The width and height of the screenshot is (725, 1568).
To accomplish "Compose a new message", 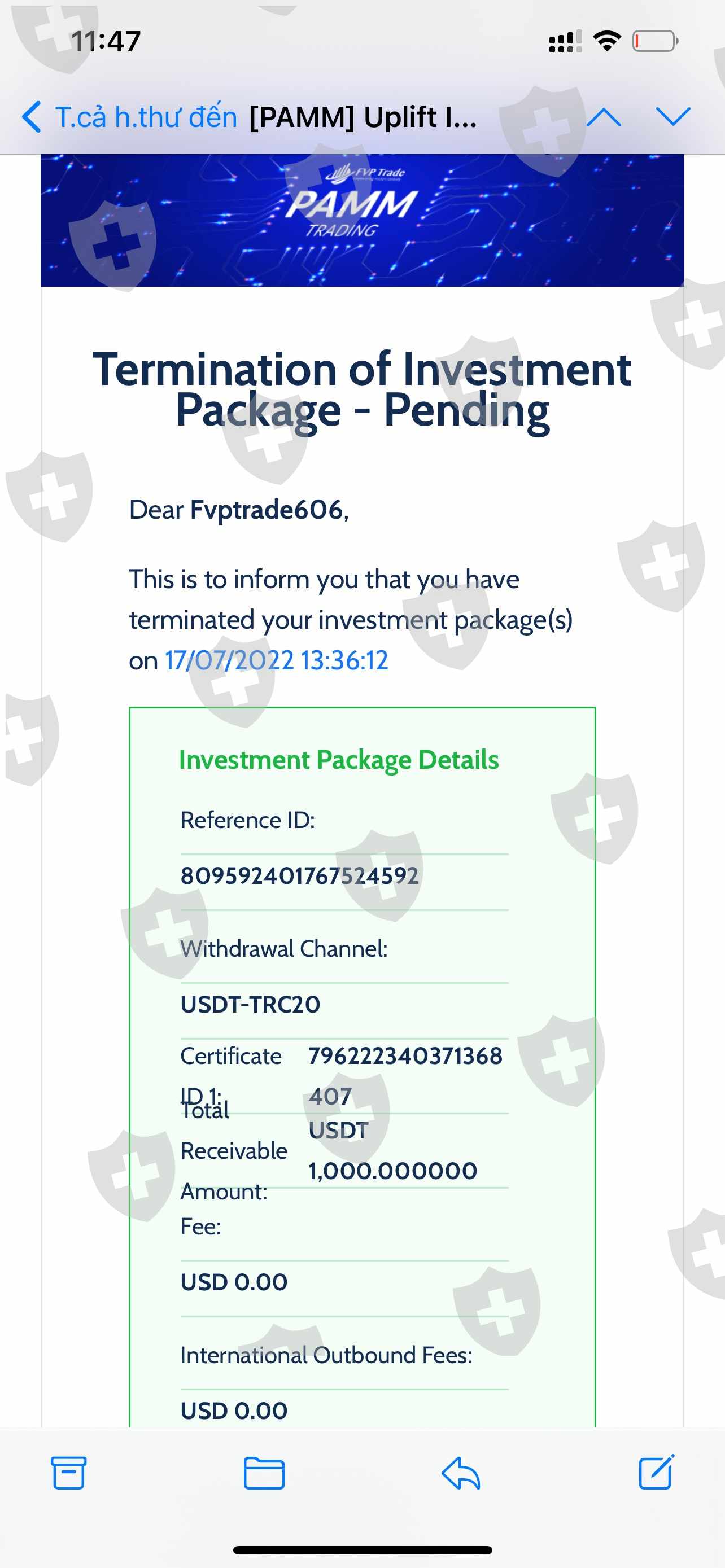I will pos(656,1472).
